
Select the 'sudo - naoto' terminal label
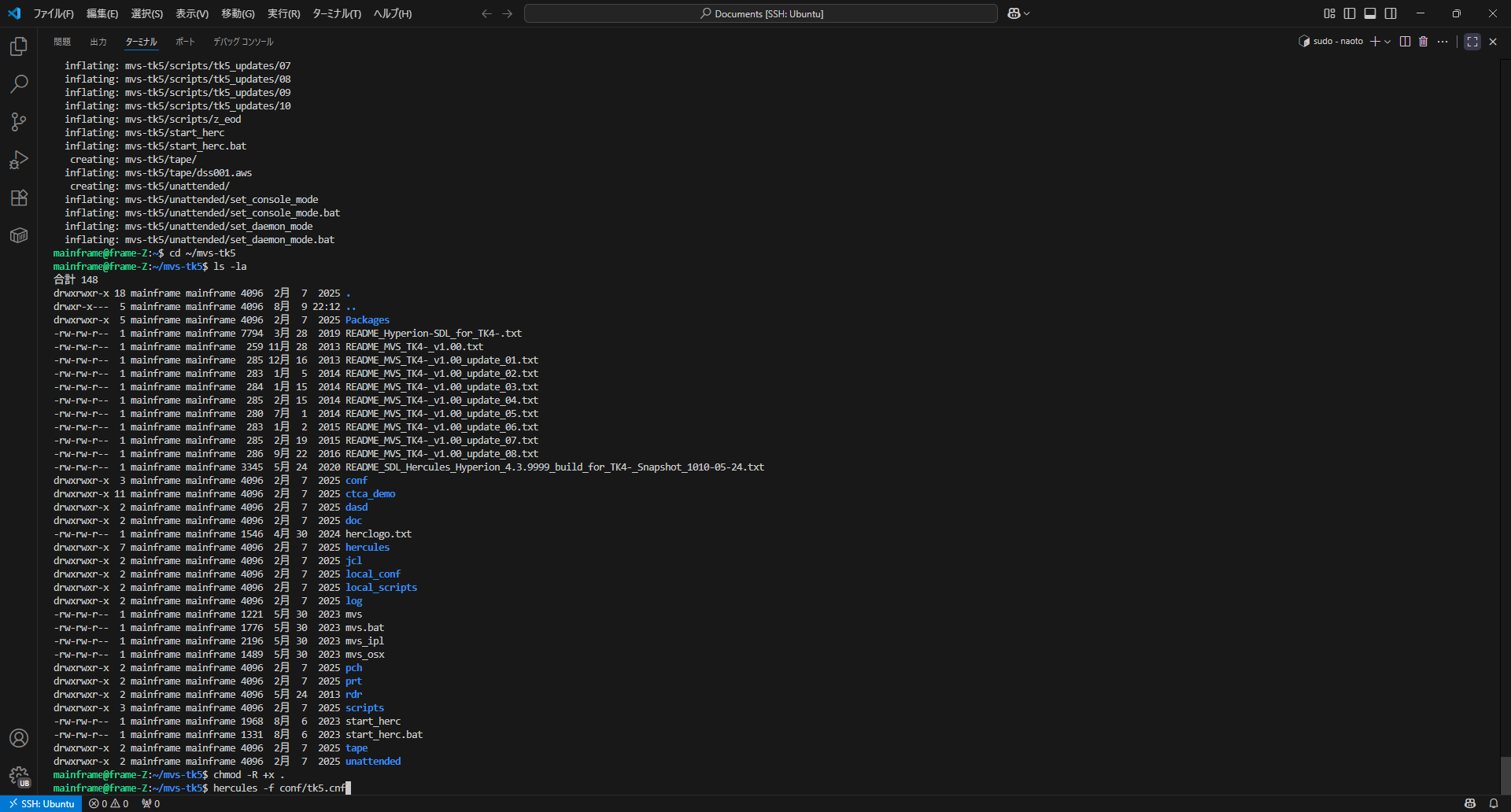click(x=1331, y=42)
